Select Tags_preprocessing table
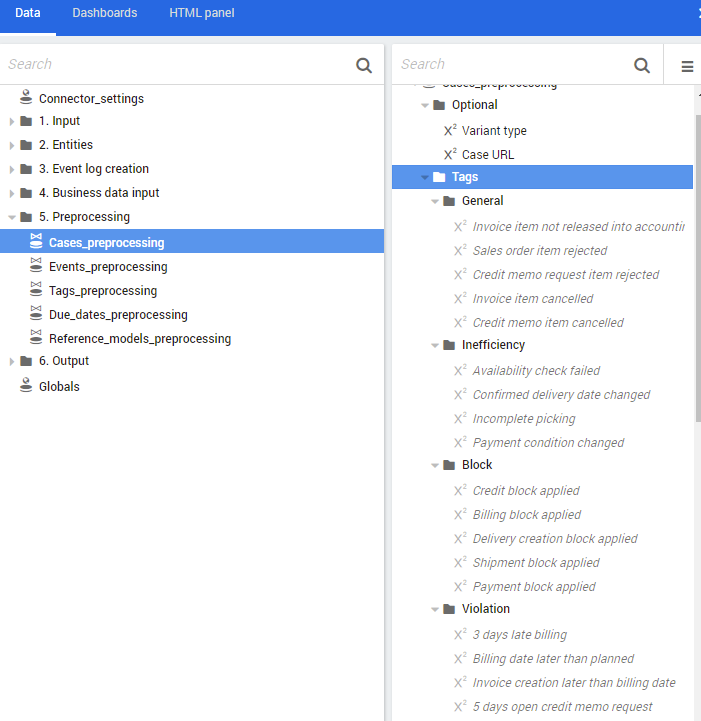This screenshot has height=721, width=701. tap(102, 290)
